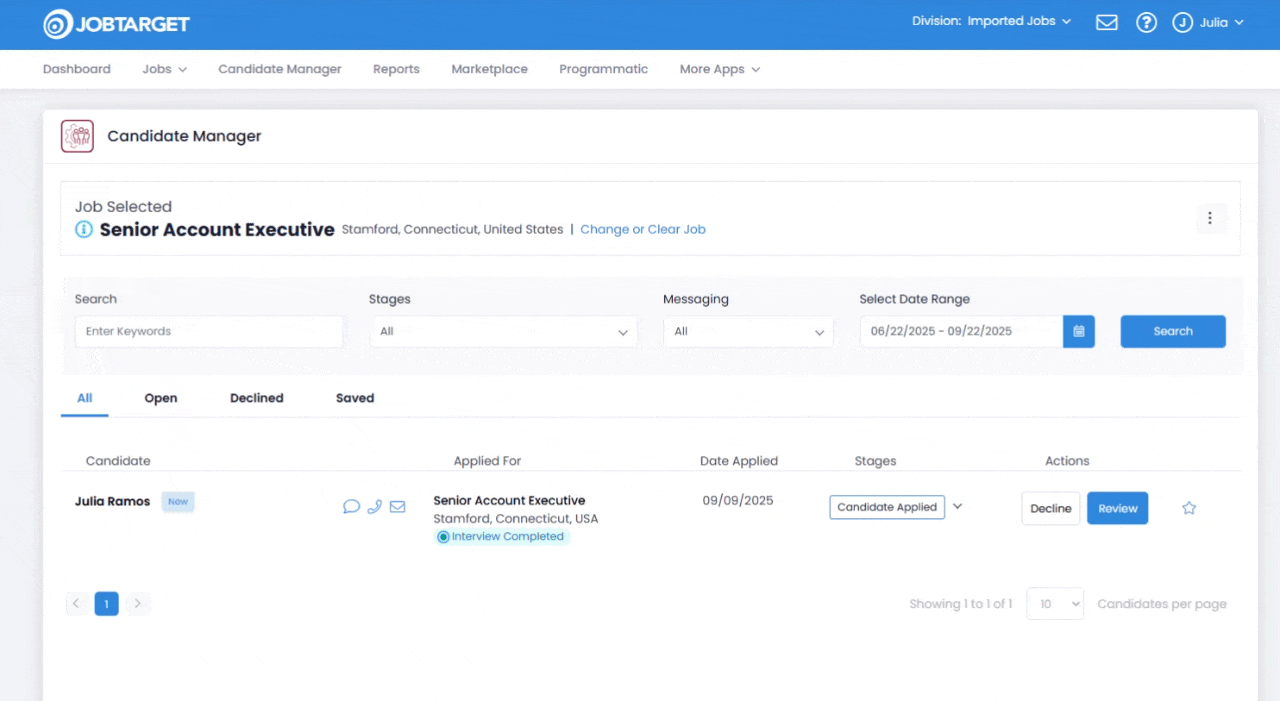Click the job info icon beside Senior Account Executive
This screenshot has height=701, width=1280.
(84, 230)
